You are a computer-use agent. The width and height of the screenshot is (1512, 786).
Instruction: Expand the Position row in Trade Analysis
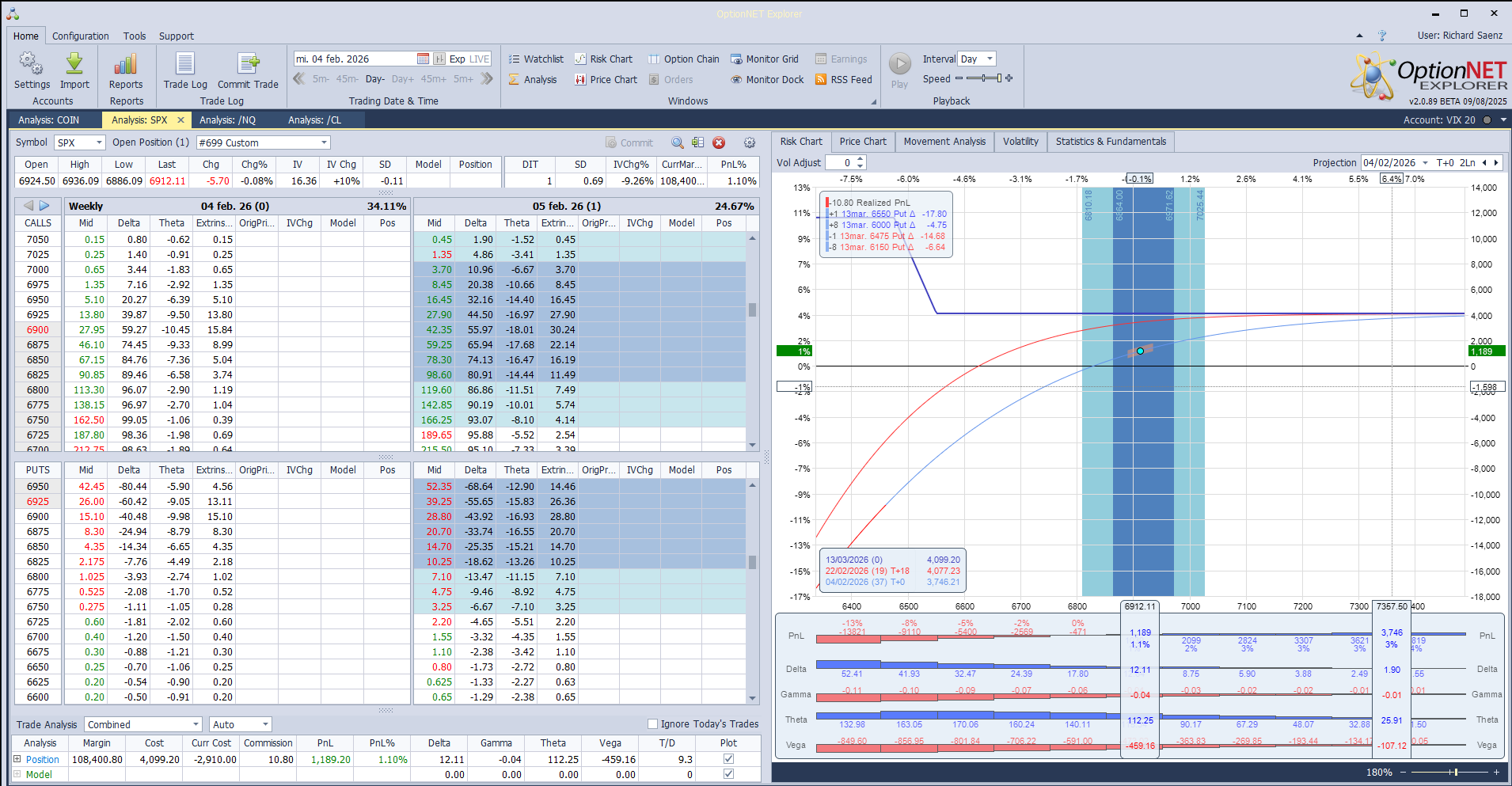click(x=17, y=759)
